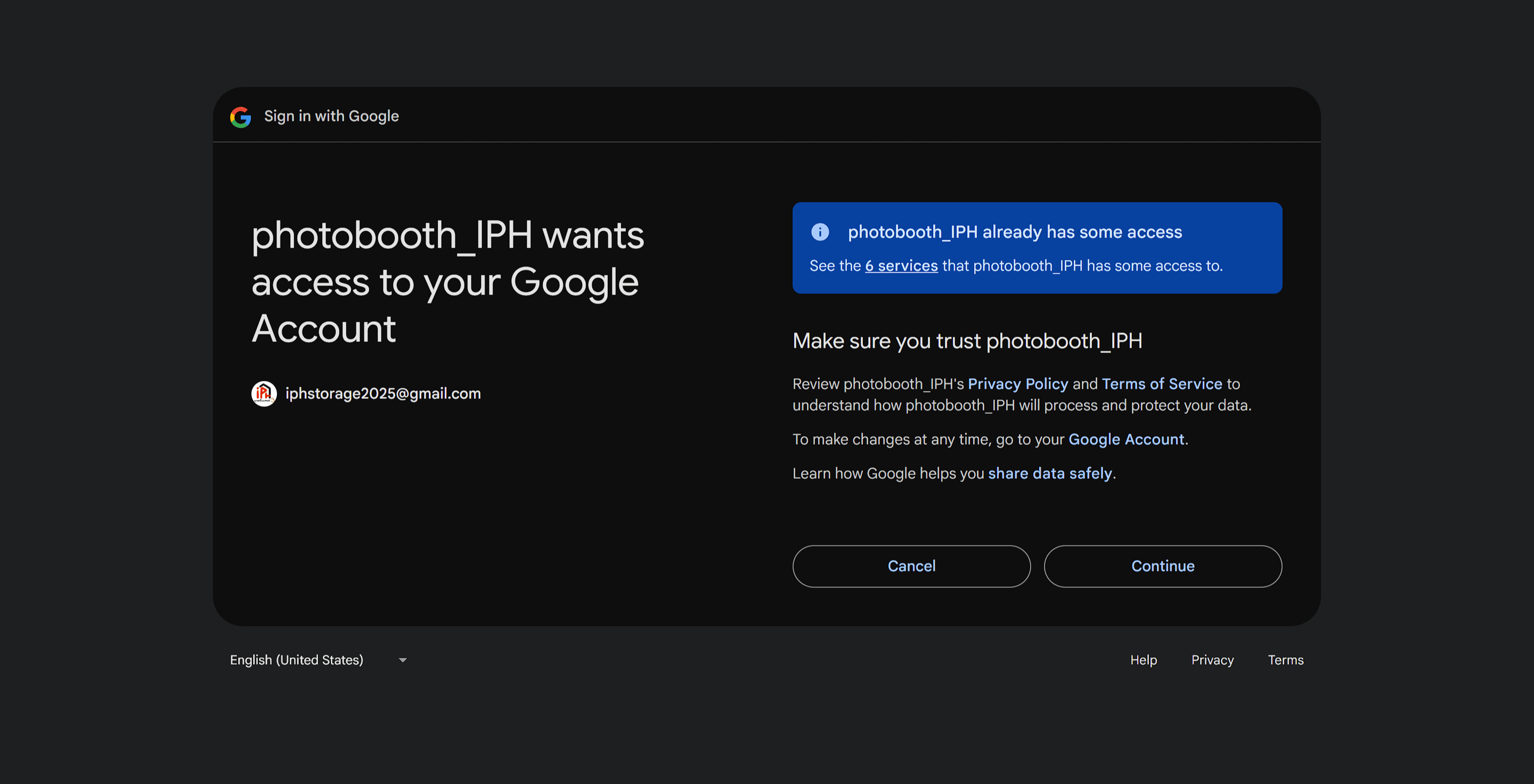This screenshot has width=1534, height=784.
Task: Open the 6 services link
Action: 901,265
